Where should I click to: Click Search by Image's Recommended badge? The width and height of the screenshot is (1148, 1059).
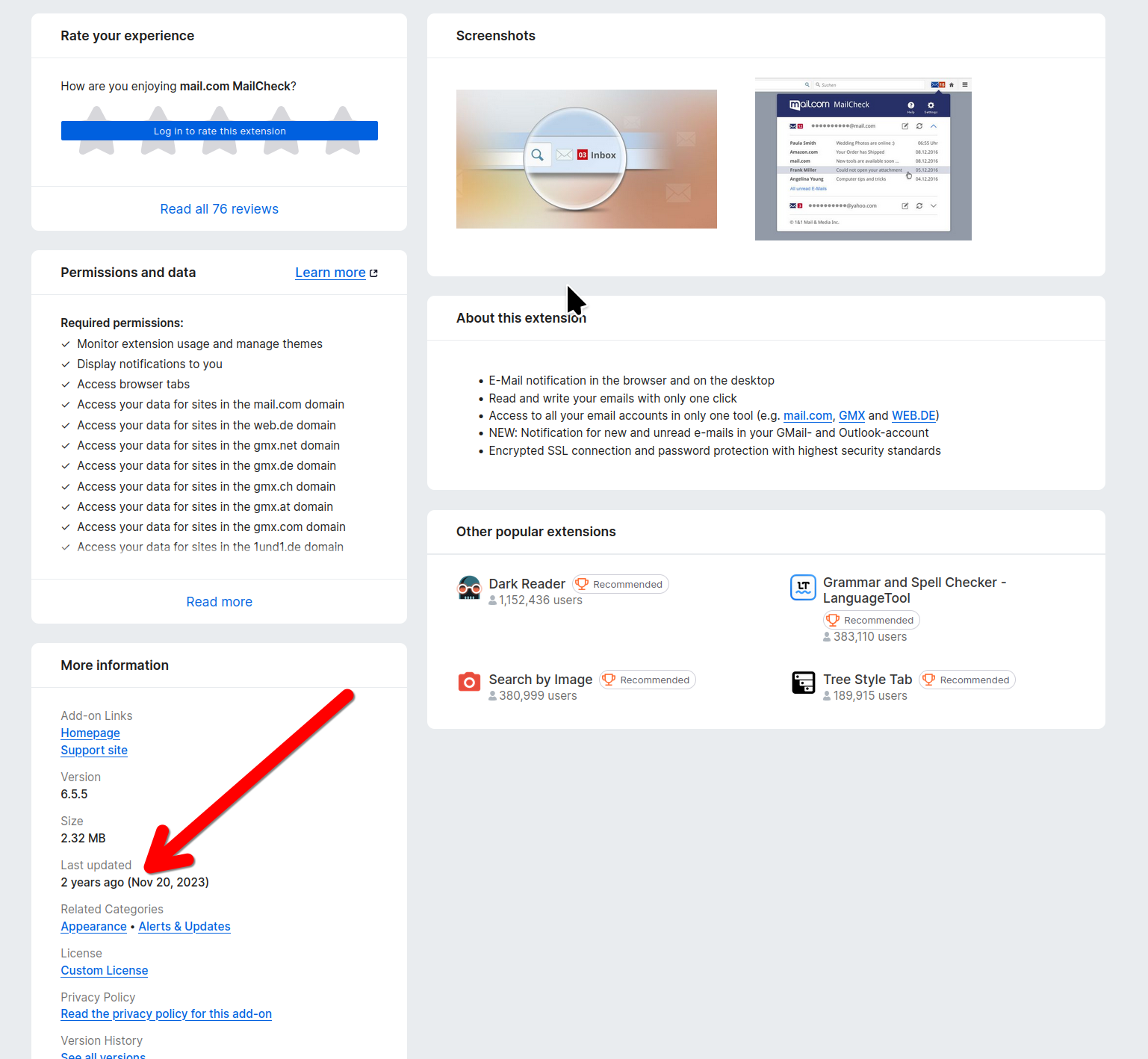[x=648, y=680]
